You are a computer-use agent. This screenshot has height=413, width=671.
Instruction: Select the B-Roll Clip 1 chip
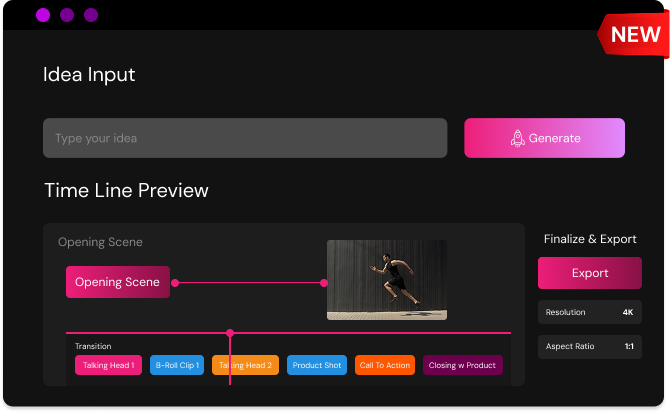pyautogui.click(x=177, y=365)
